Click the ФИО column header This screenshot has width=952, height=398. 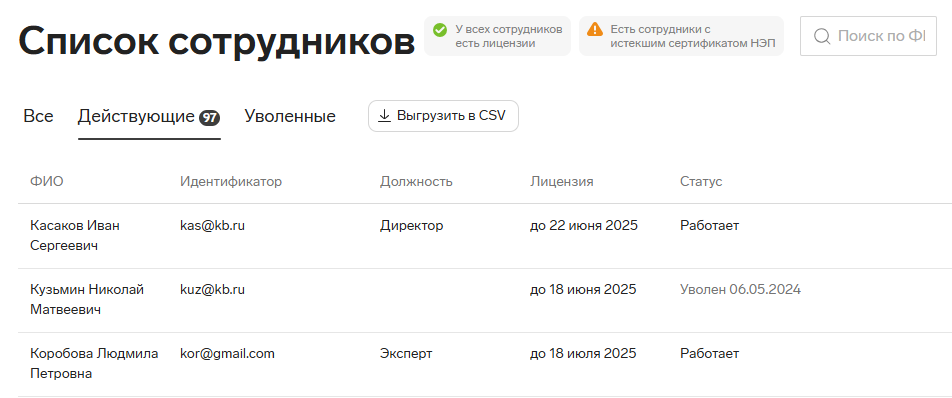pyautogui.click(x=47, y=181)
